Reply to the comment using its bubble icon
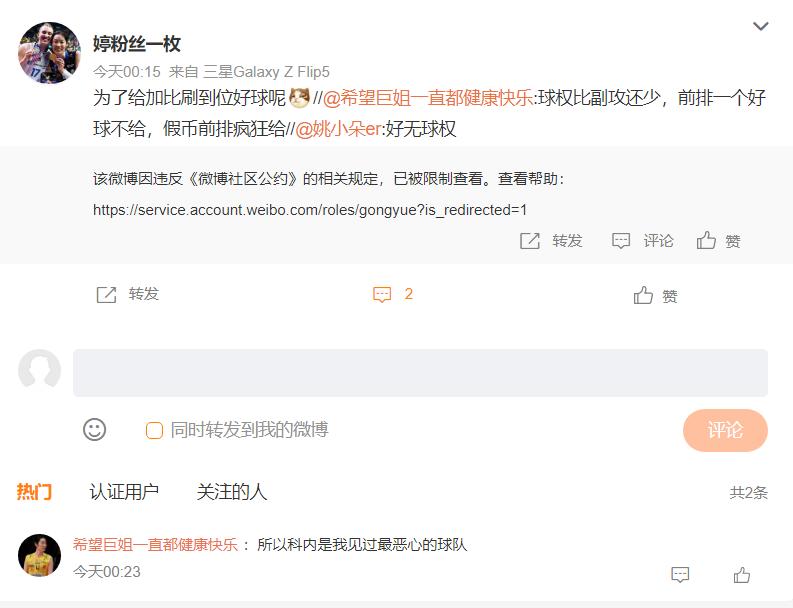This screenshot has height=608, width=793. coord(680,575)
